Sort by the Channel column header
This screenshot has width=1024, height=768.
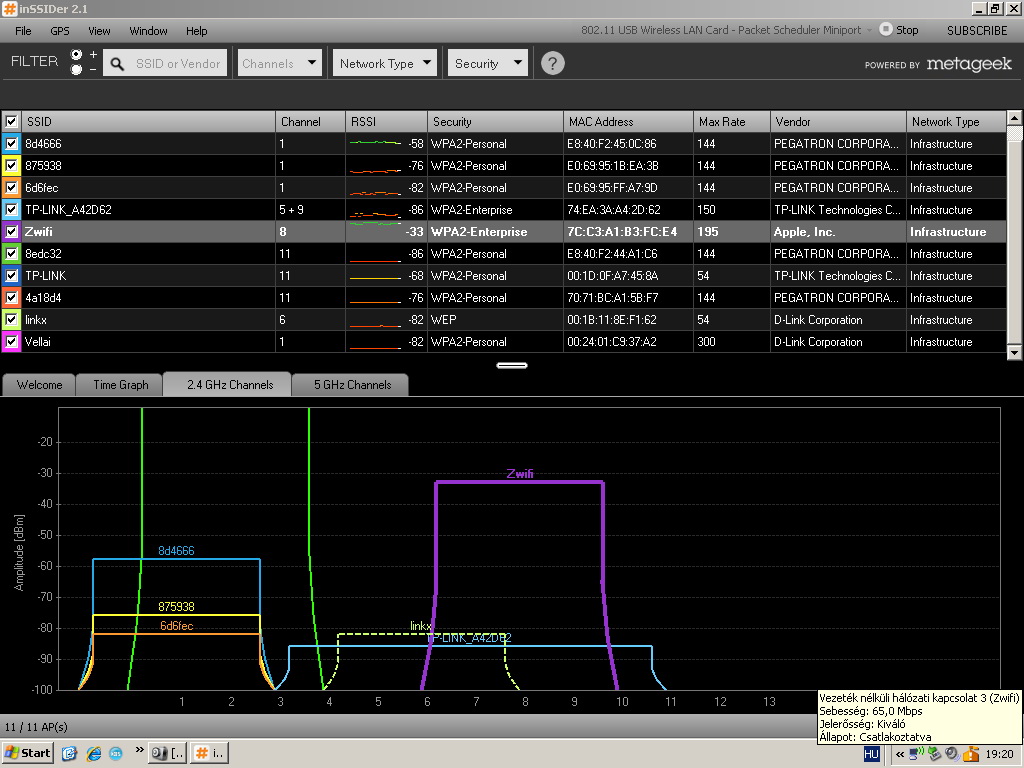coord(310,121)
